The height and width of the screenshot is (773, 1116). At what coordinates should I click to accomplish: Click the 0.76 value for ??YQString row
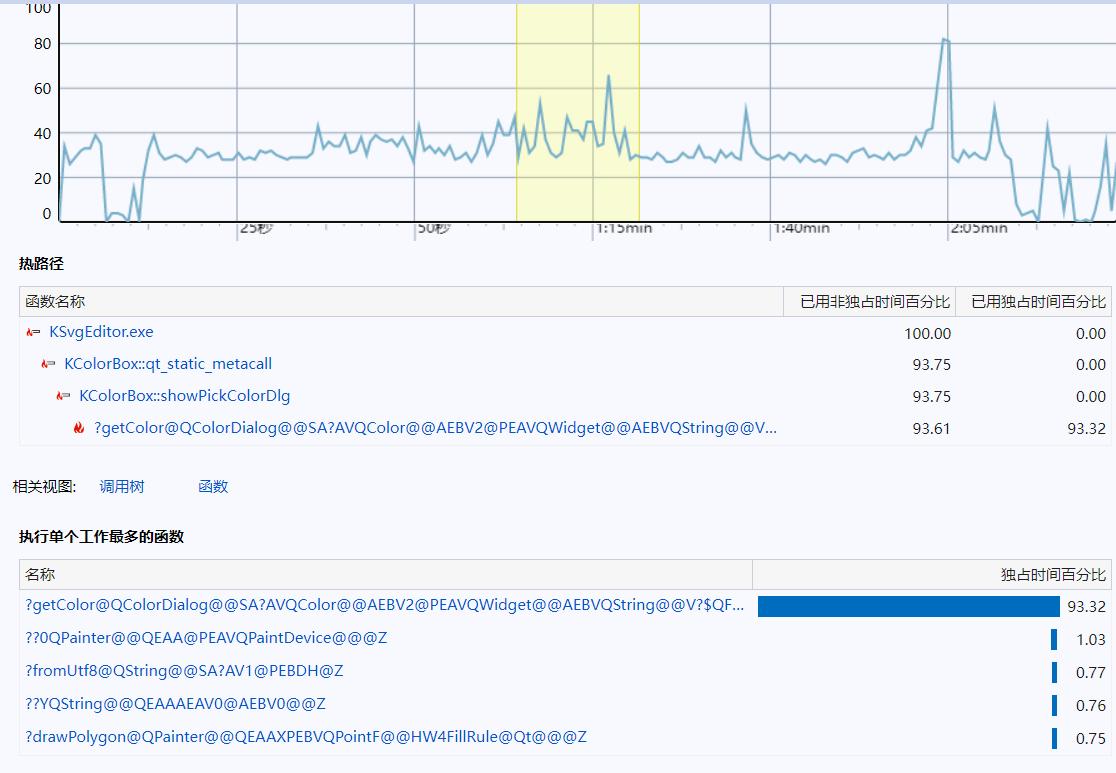click(1090, 705)
